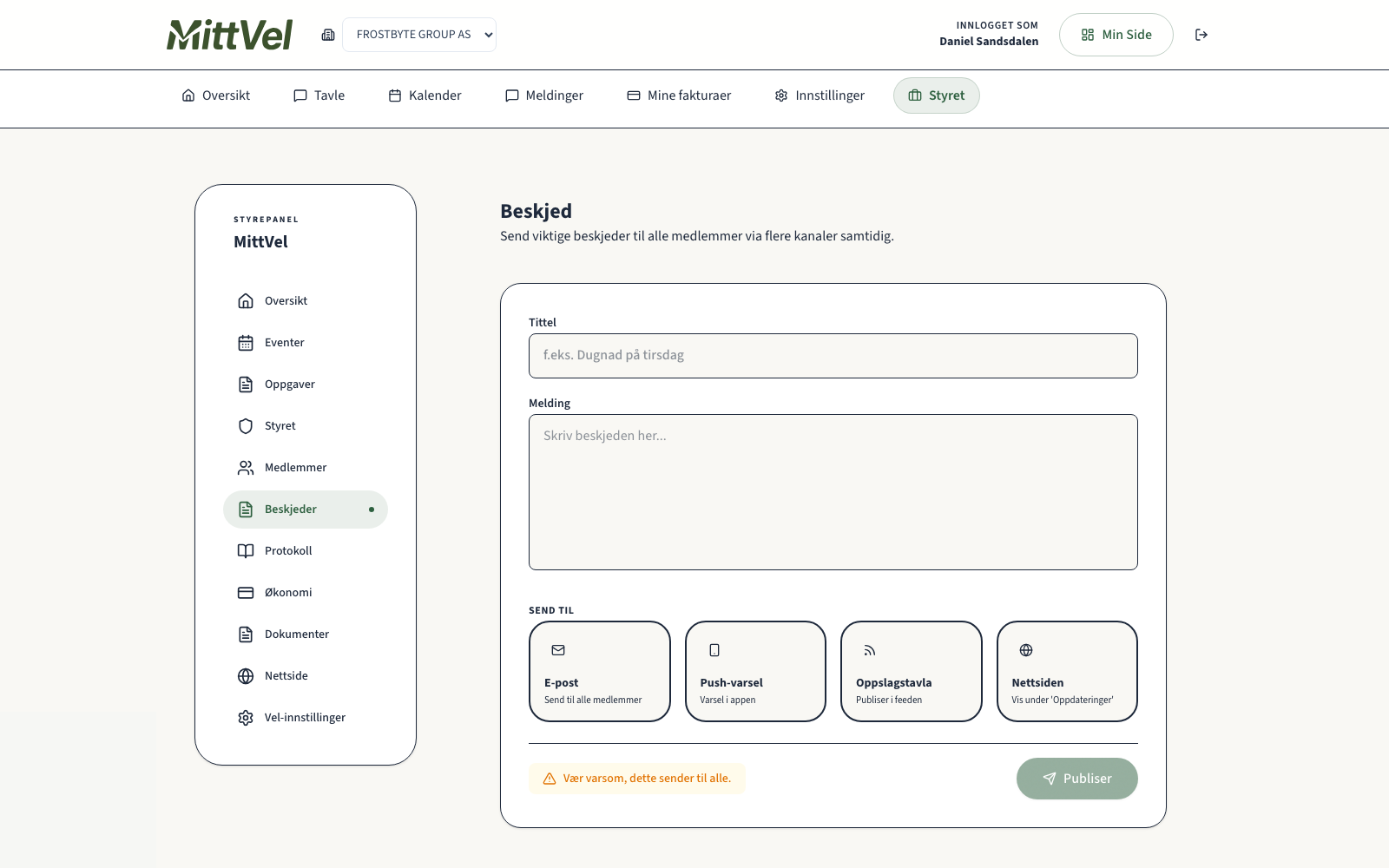Click the Min Side button

coord(1116,35)
